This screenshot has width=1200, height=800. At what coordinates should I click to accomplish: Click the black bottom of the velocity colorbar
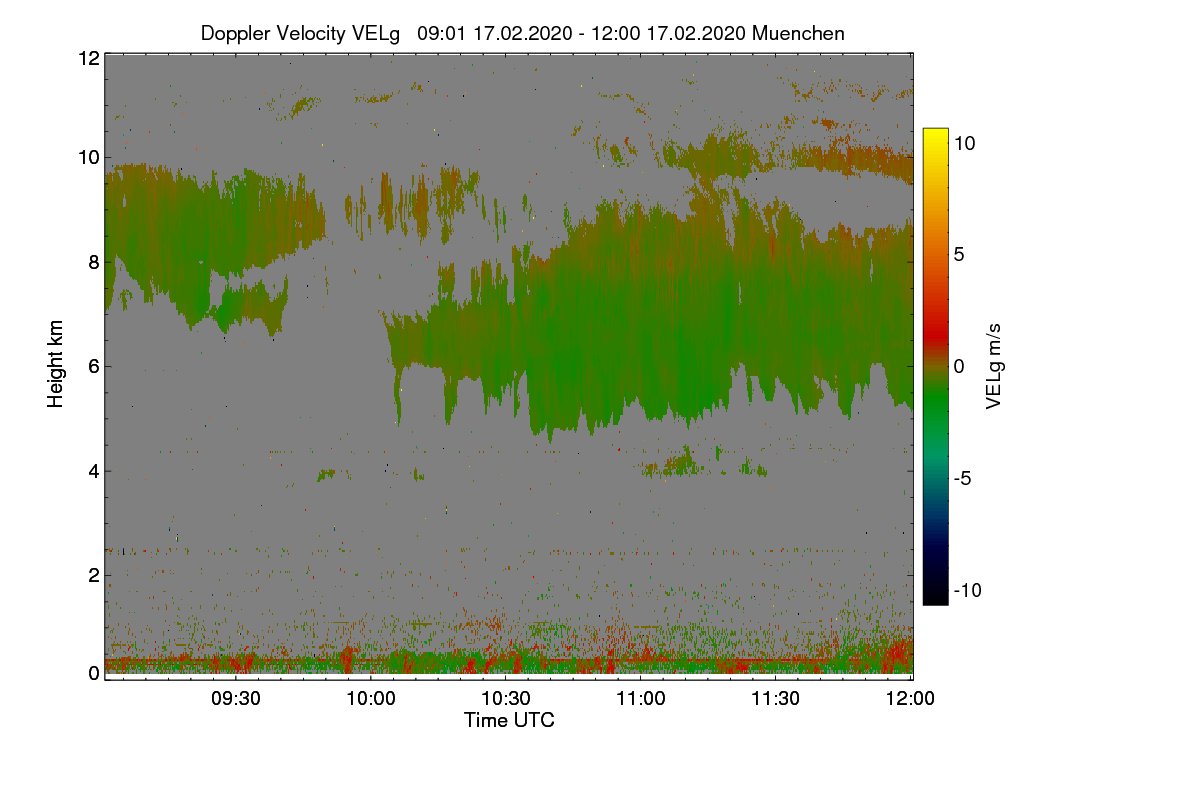point(935,593)
